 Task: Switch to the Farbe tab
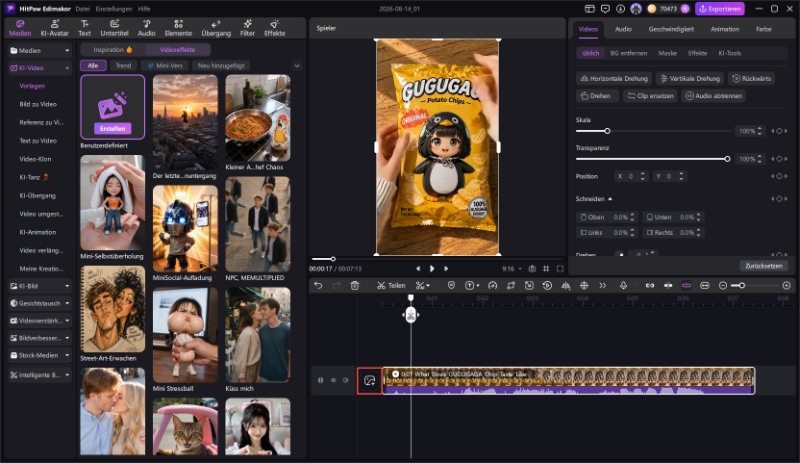(763, 29)
